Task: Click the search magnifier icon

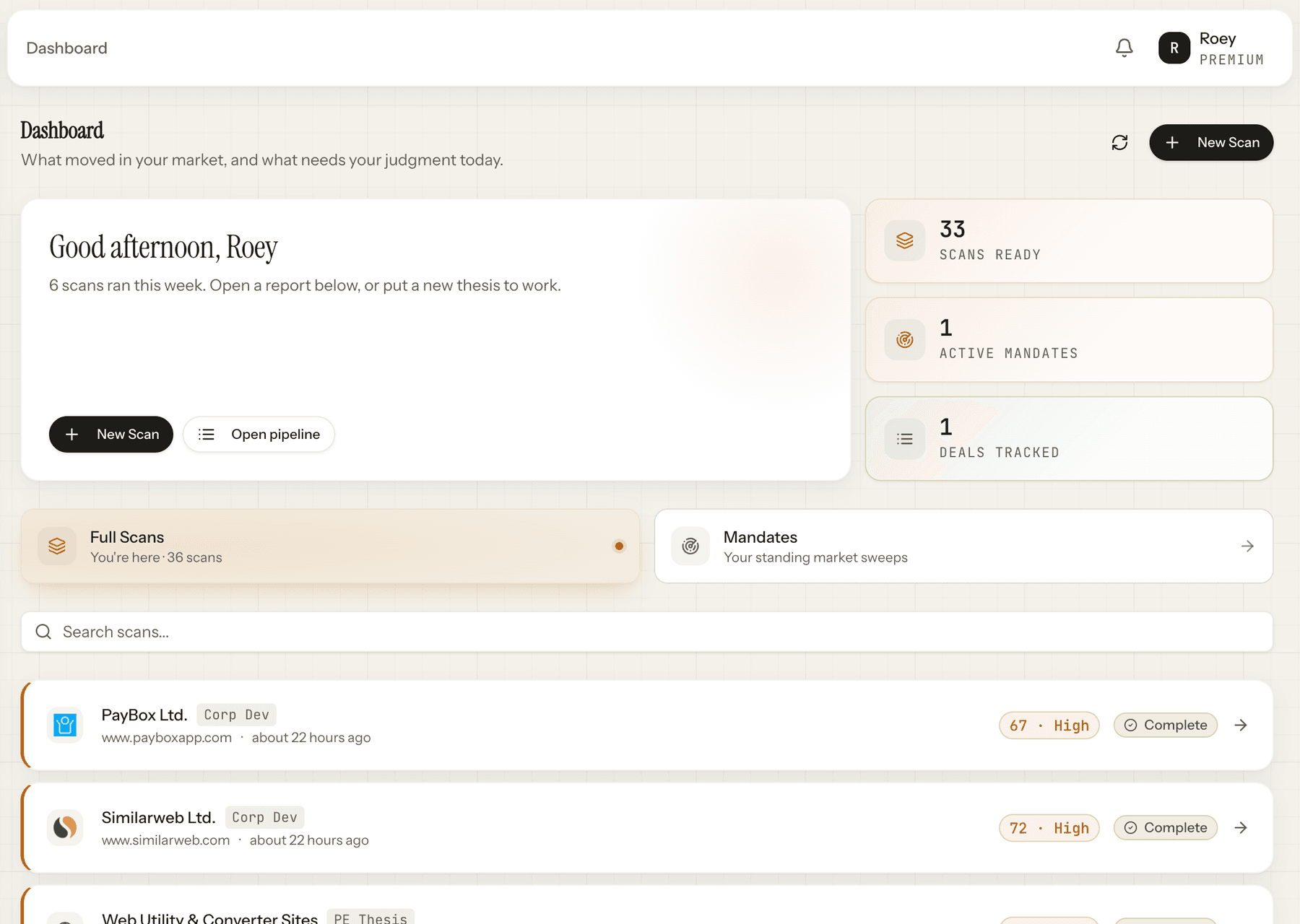Action: [43, 632]
